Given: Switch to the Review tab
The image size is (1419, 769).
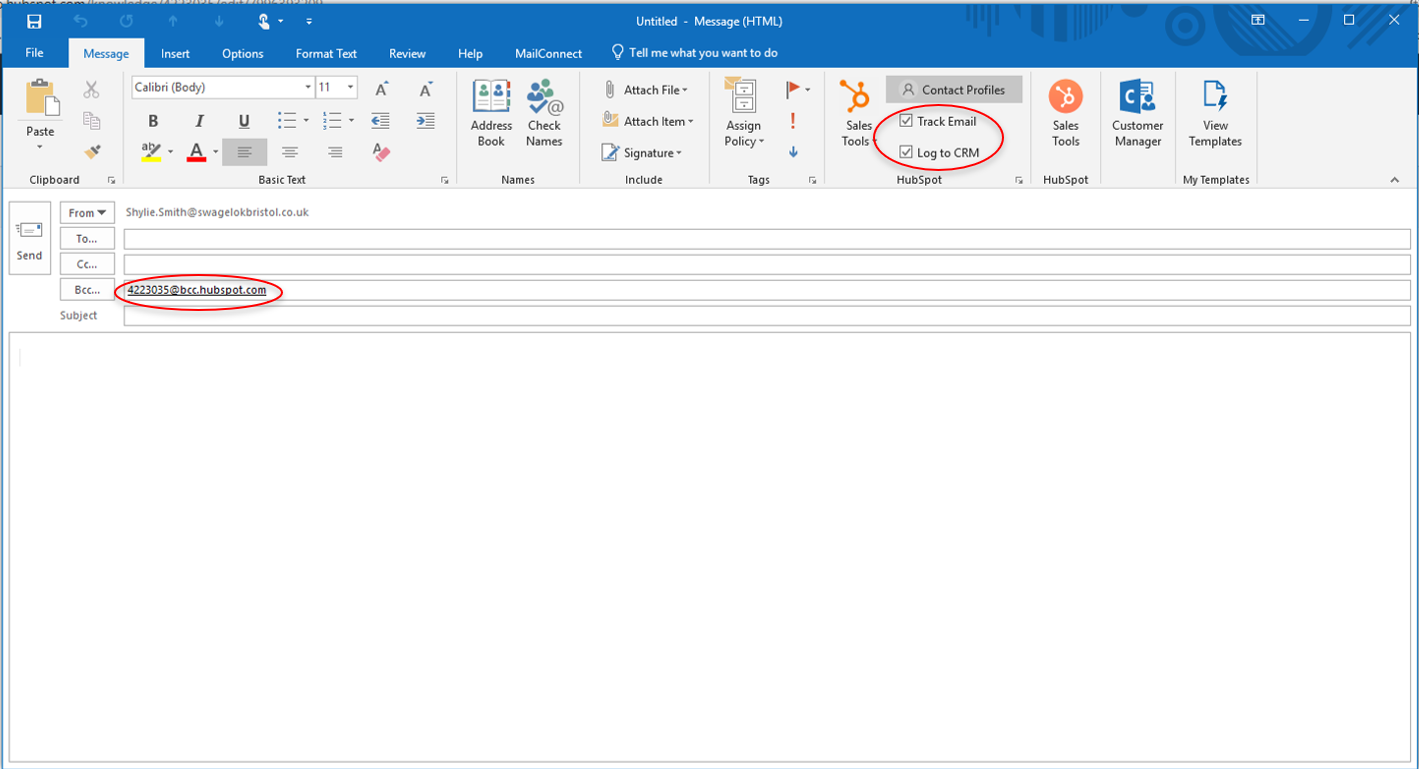Looking at the screenshot, I should pyautogui.click(x=407, y=54).
